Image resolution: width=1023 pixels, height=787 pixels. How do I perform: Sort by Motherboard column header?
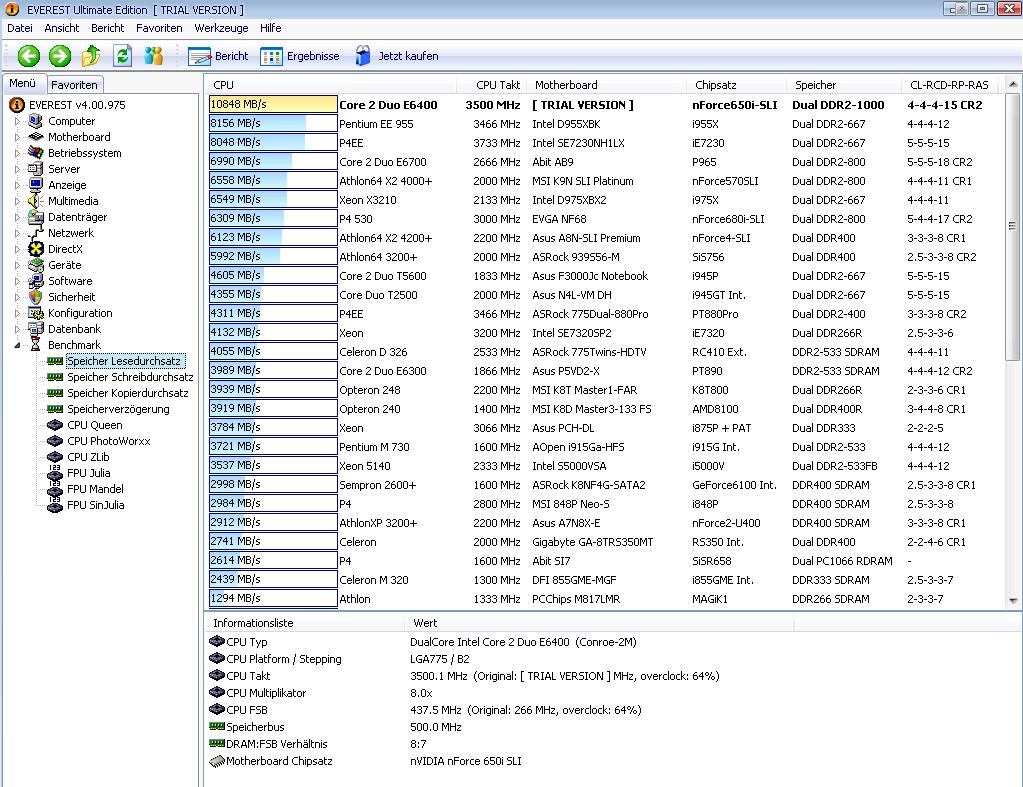tap(606, 85)
